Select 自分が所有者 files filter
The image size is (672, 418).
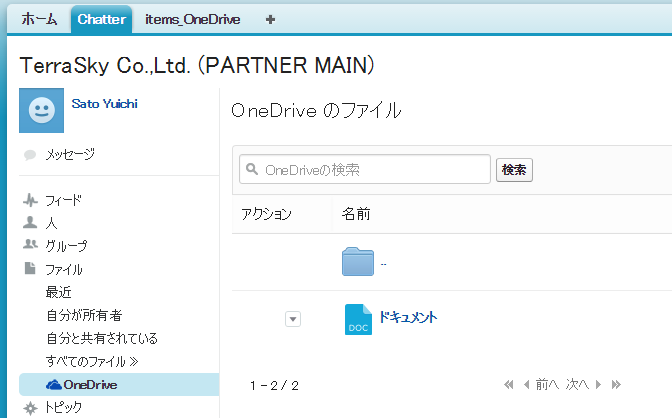pos(84,316)
